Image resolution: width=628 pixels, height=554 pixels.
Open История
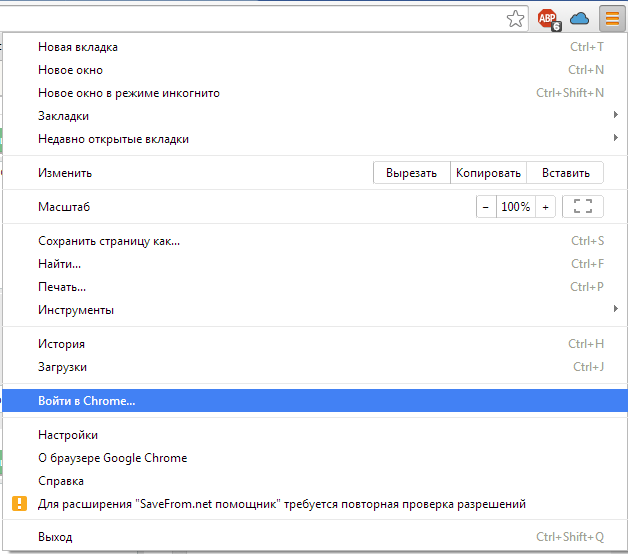(315, 344)
